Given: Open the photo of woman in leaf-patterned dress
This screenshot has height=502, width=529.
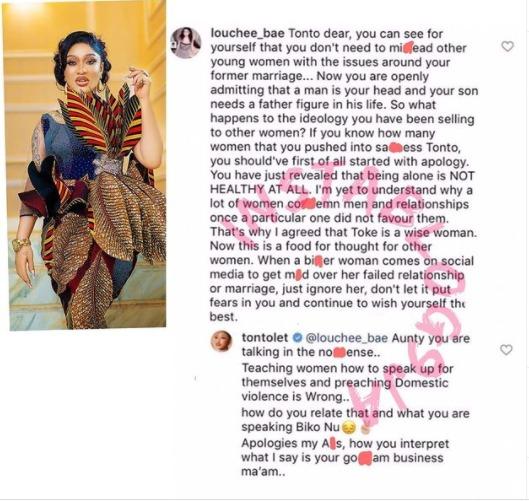Looking at the screenshot, I should point(84,165).
